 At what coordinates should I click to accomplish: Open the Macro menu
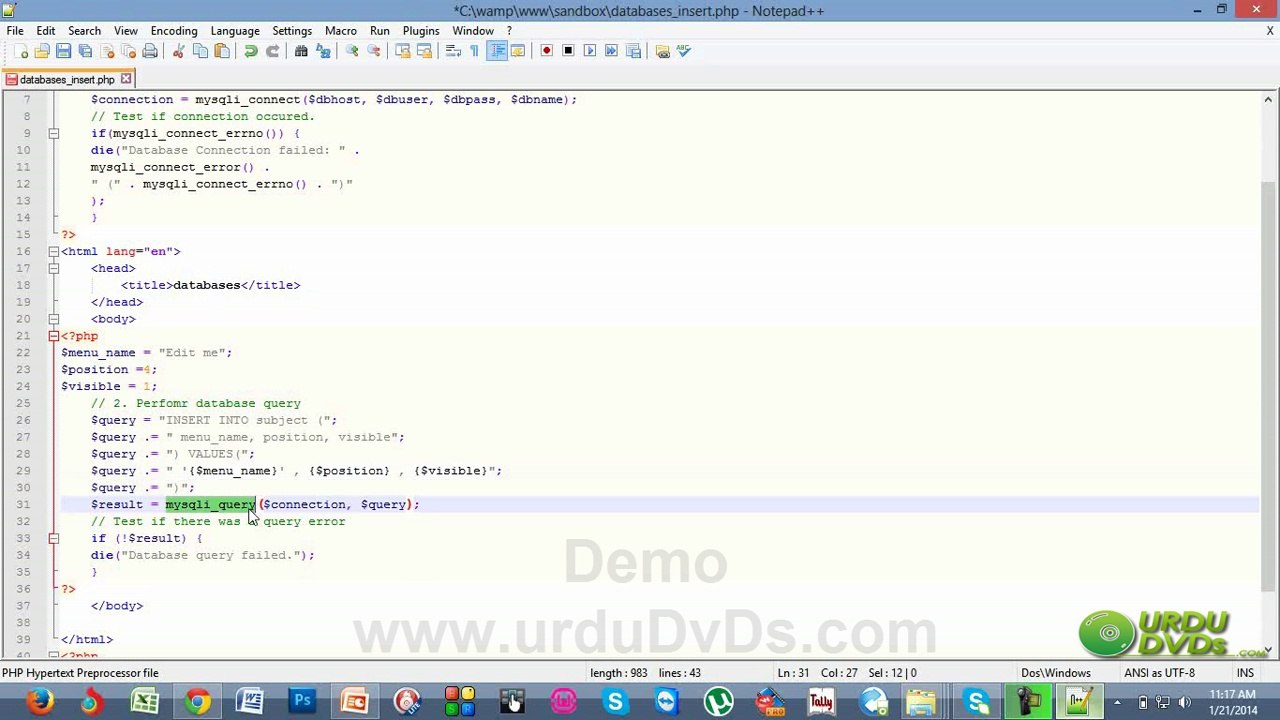pyautogui.click(x=341, y=31)
